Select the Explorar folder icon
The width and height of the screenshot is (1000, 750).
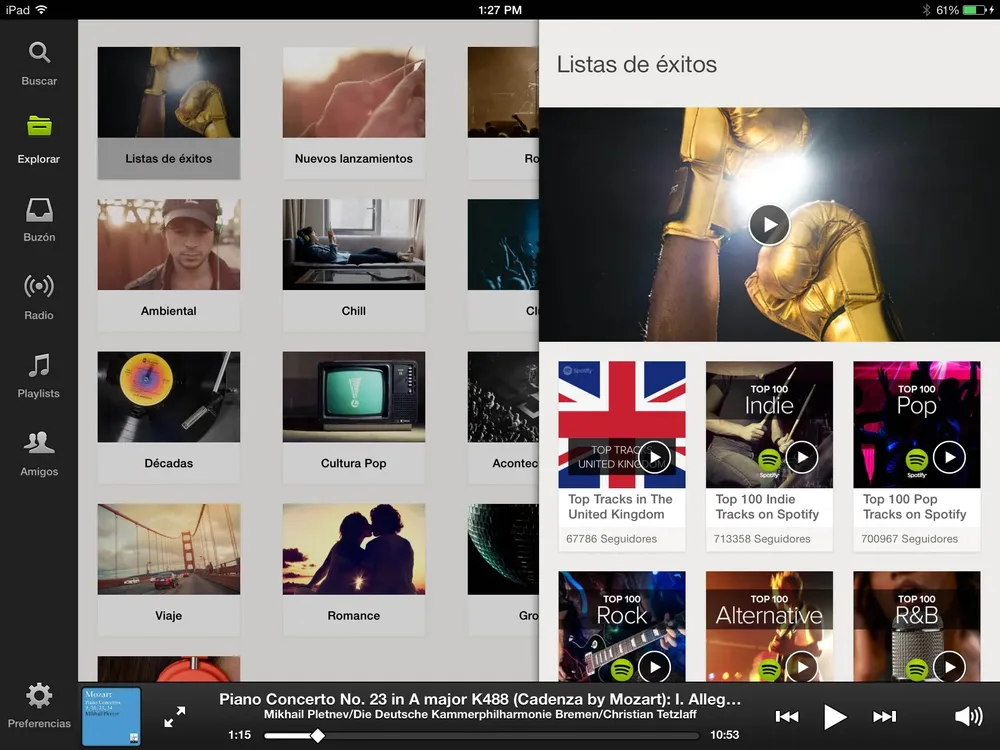pyautogui.click(x=39, y=127)
